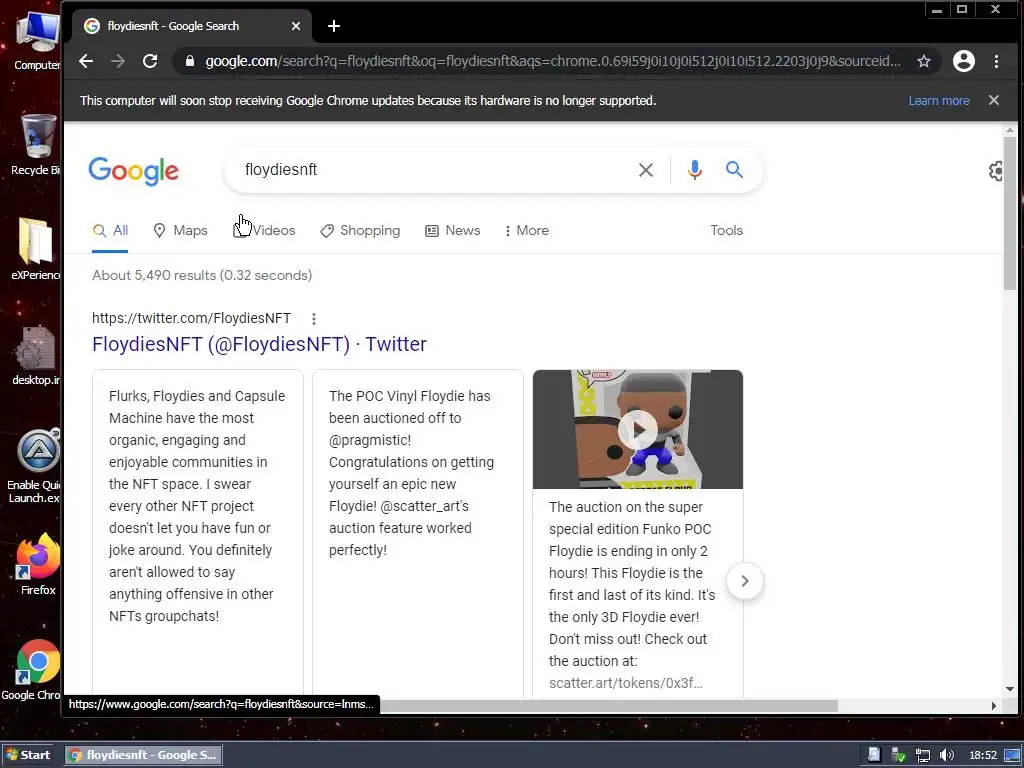Open a new tab with plus button
1024x768 pixels.
point(334,26)
